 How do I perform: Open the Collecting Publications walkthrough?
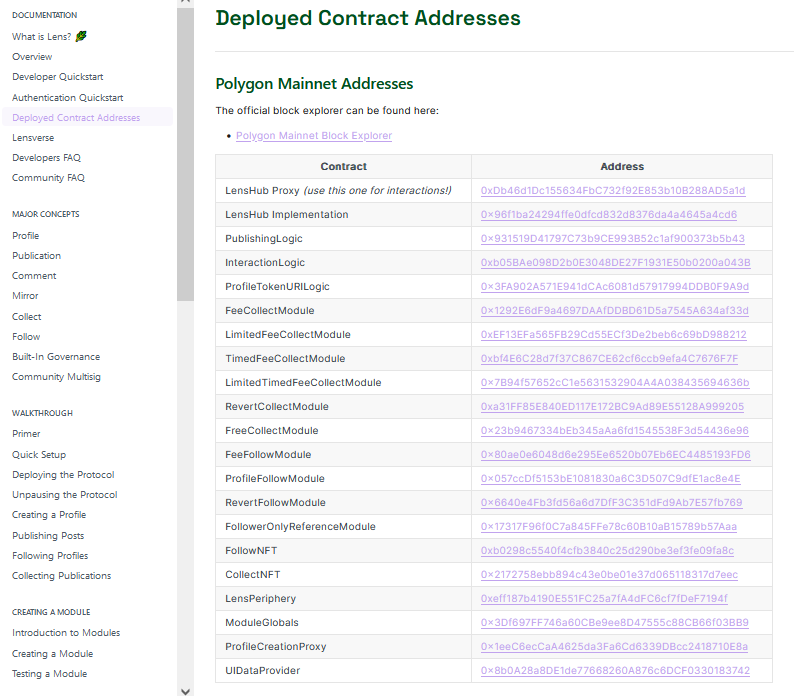(x=61, y=576)
